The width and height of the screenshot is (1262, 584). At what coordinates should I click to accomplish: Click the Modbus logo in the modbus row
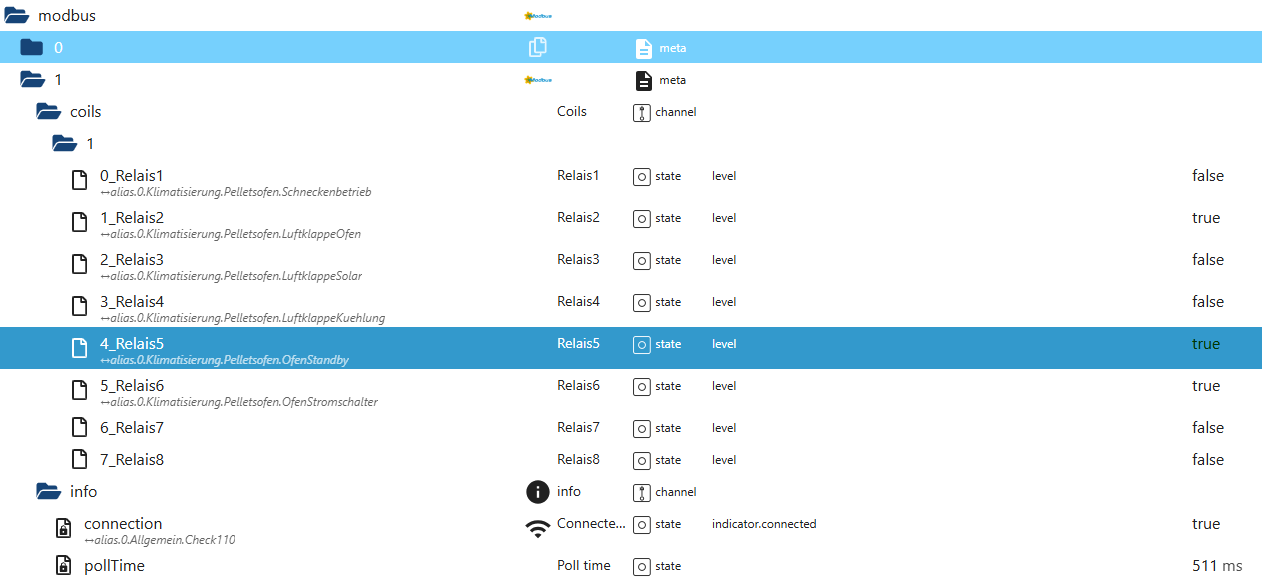(538, 16)
